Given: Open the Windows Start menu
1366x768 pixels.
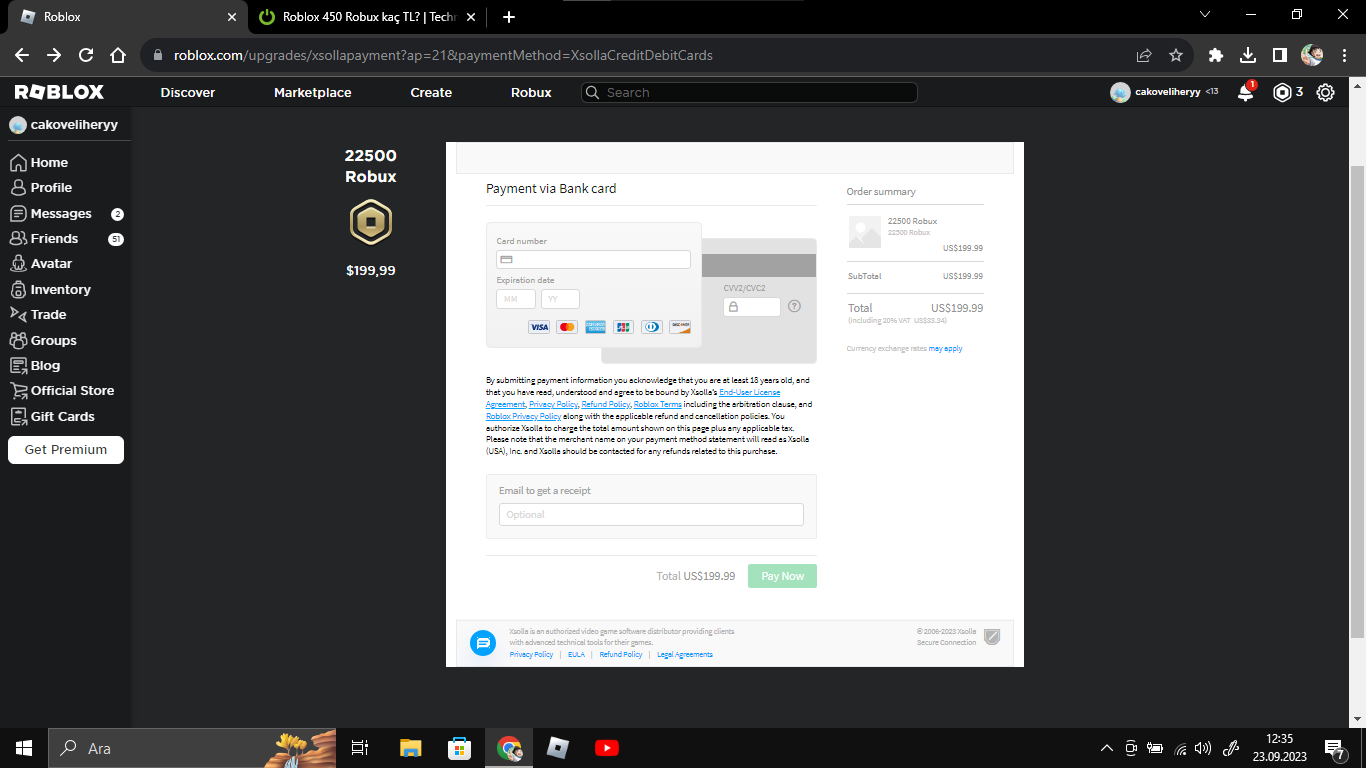Looking at the screenshot, I should (23, 748).
